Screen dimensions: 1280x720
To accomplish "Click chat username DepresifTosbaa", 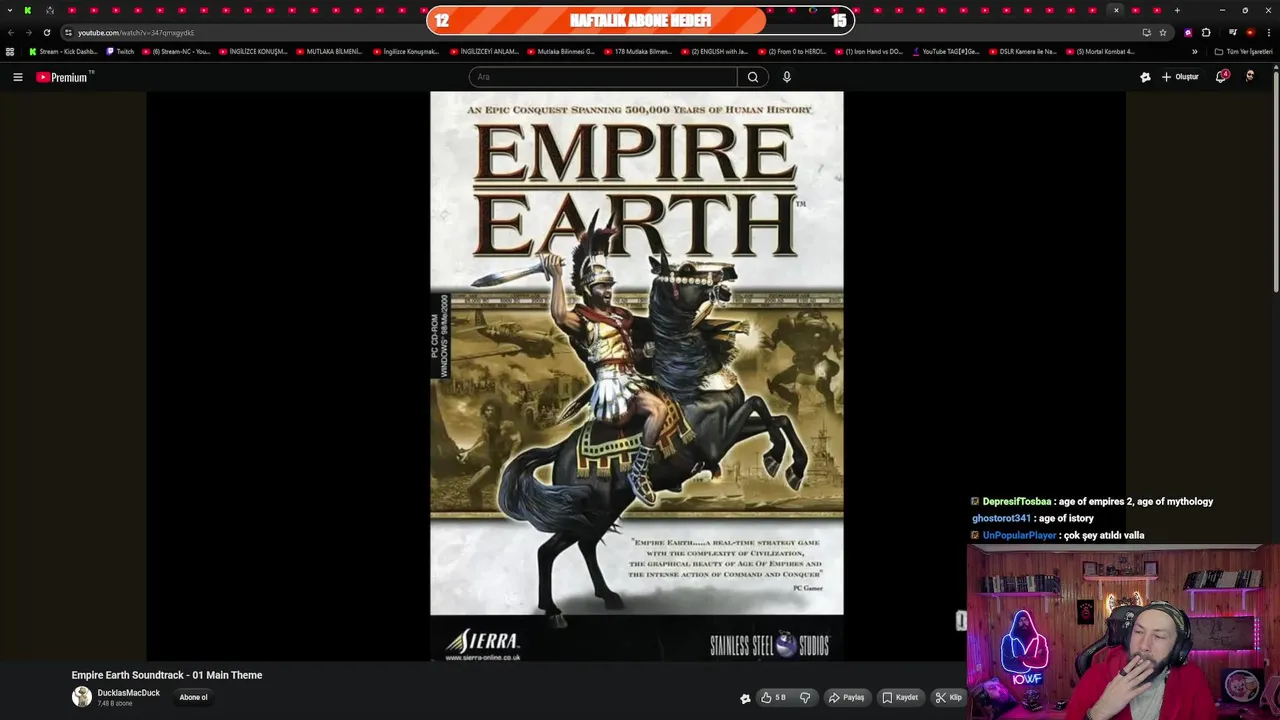I will (x=1017, y=502).
